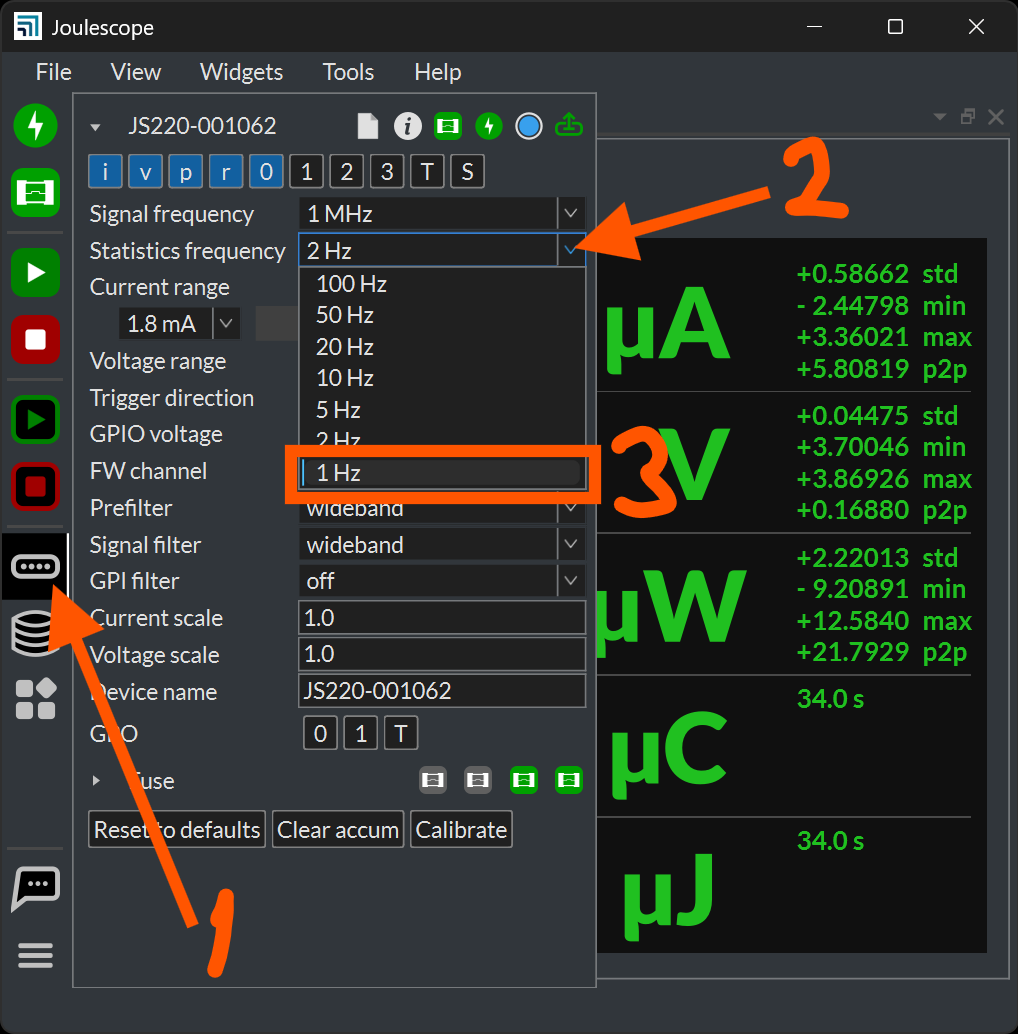
Task: Open the GPI filter dropdown
Action: click(441, 581)
